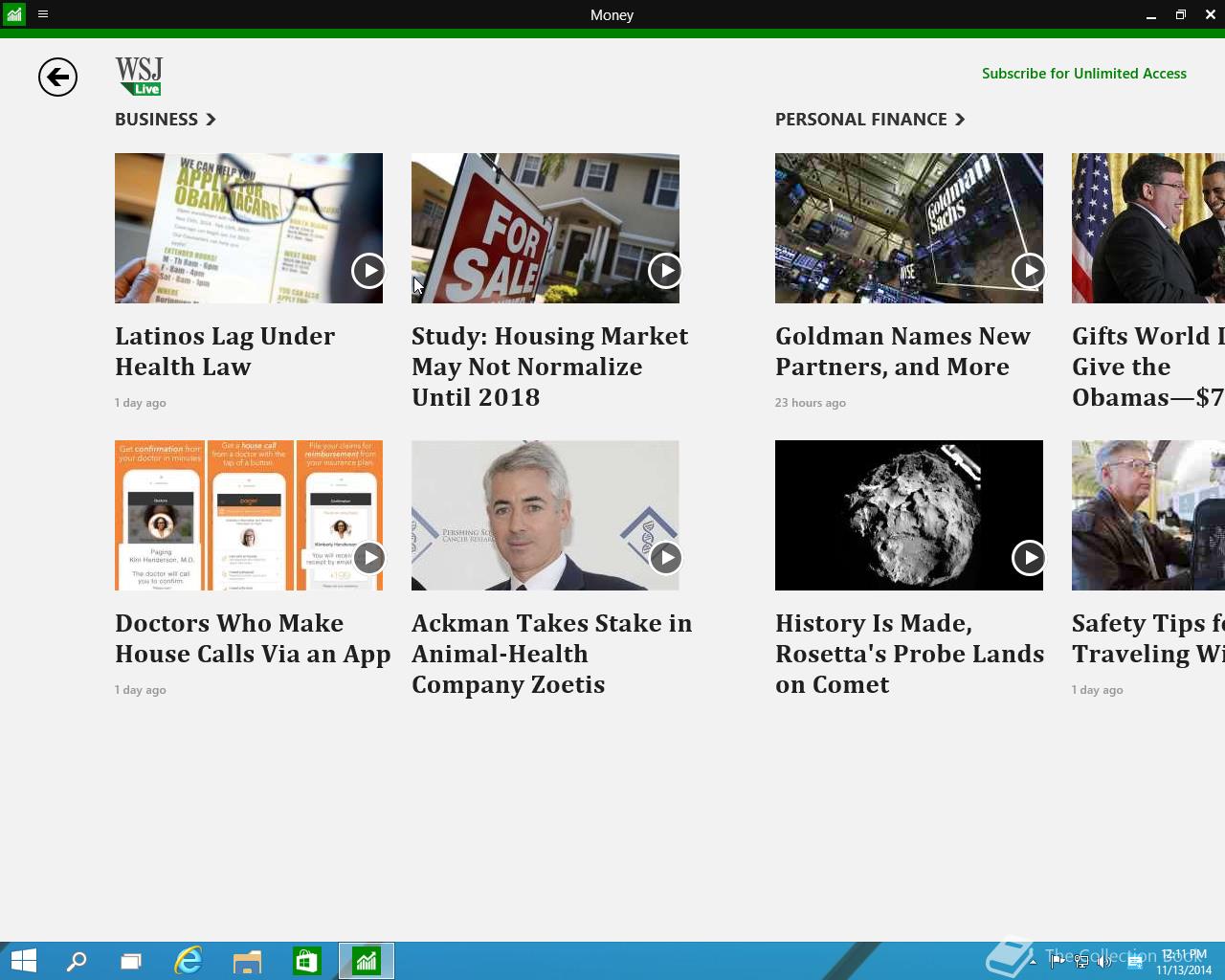Open the Obamas gifts video thumbnail
The width and height of the screenshot is (1225, 980).
pyautogui.click(x=1148, y=228)
